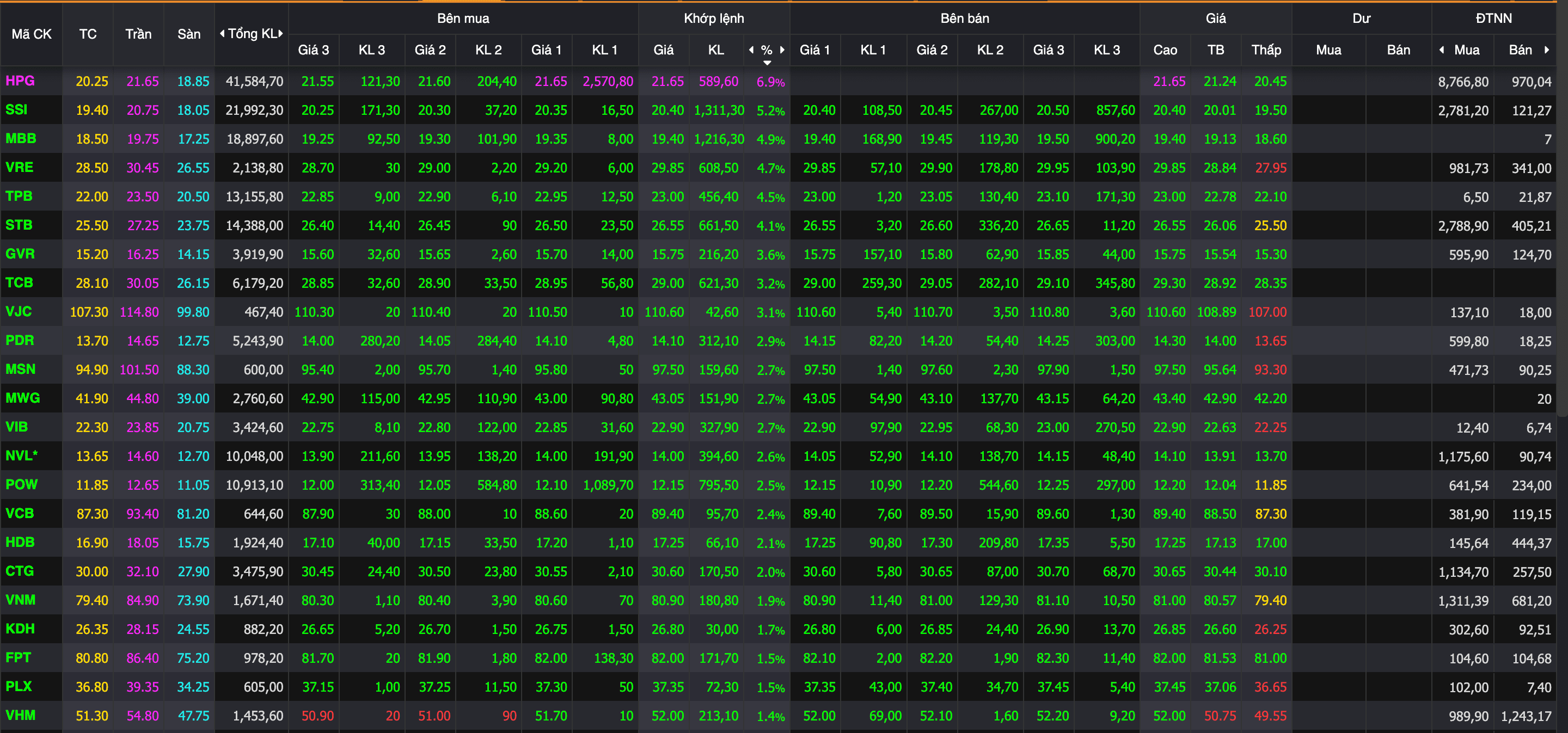Click the left arrow beside Tổng KL
Viewport: 1568px width, 733px height.
pos(222,33)
